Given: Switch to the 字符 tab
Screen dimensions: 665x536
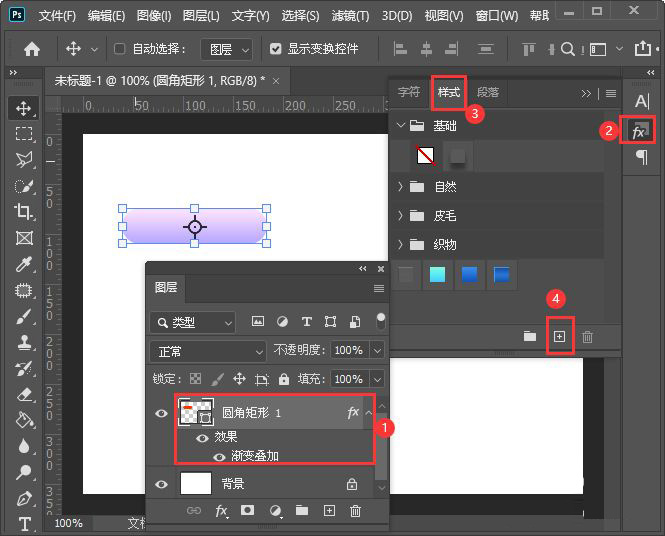Looking at the screenshot, I should click(409, 92).
